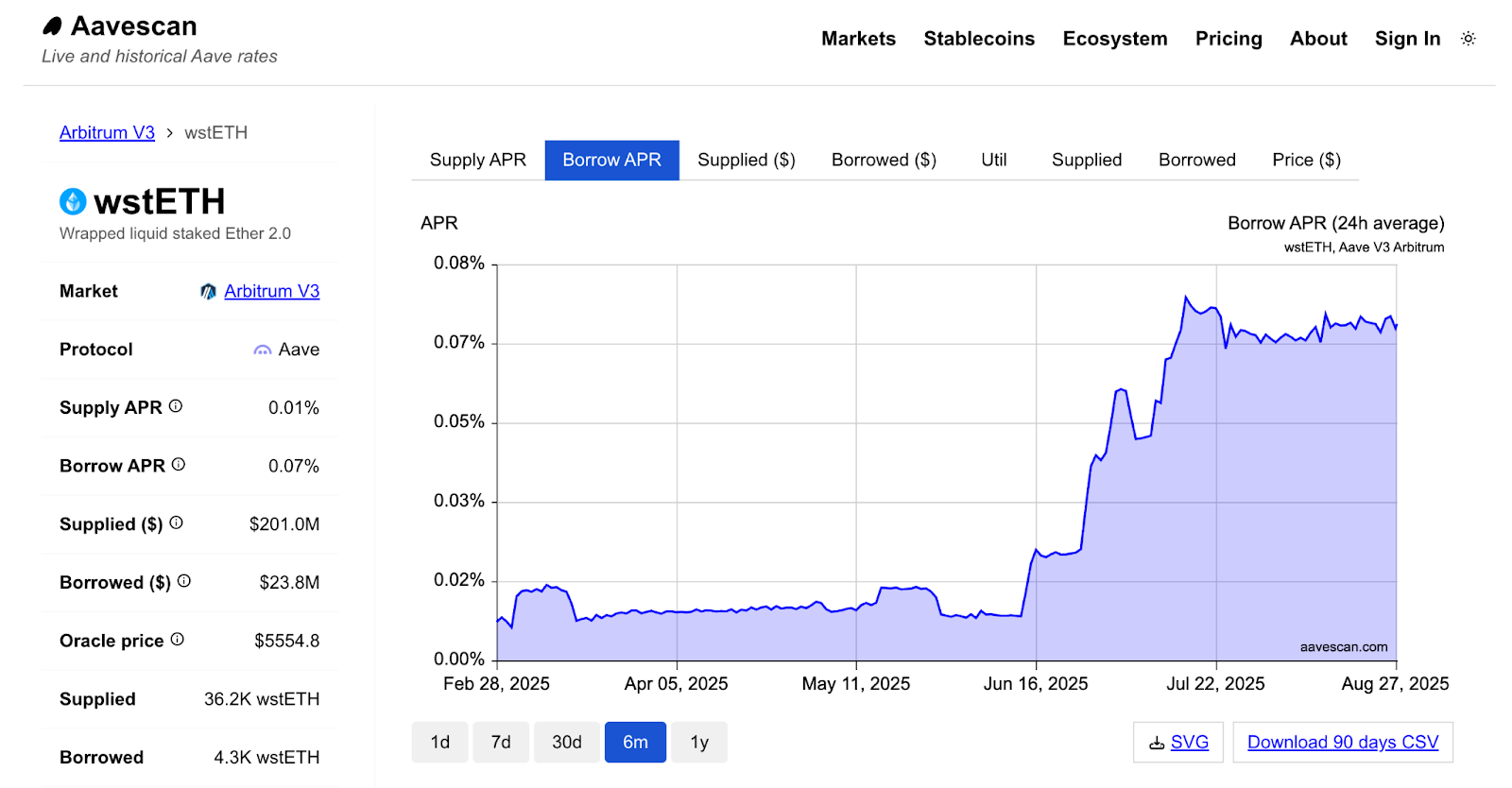This screenshot has height=788, width=1512.
Task: Click the Borrowed ($) info icon
Action: [184, 581]
